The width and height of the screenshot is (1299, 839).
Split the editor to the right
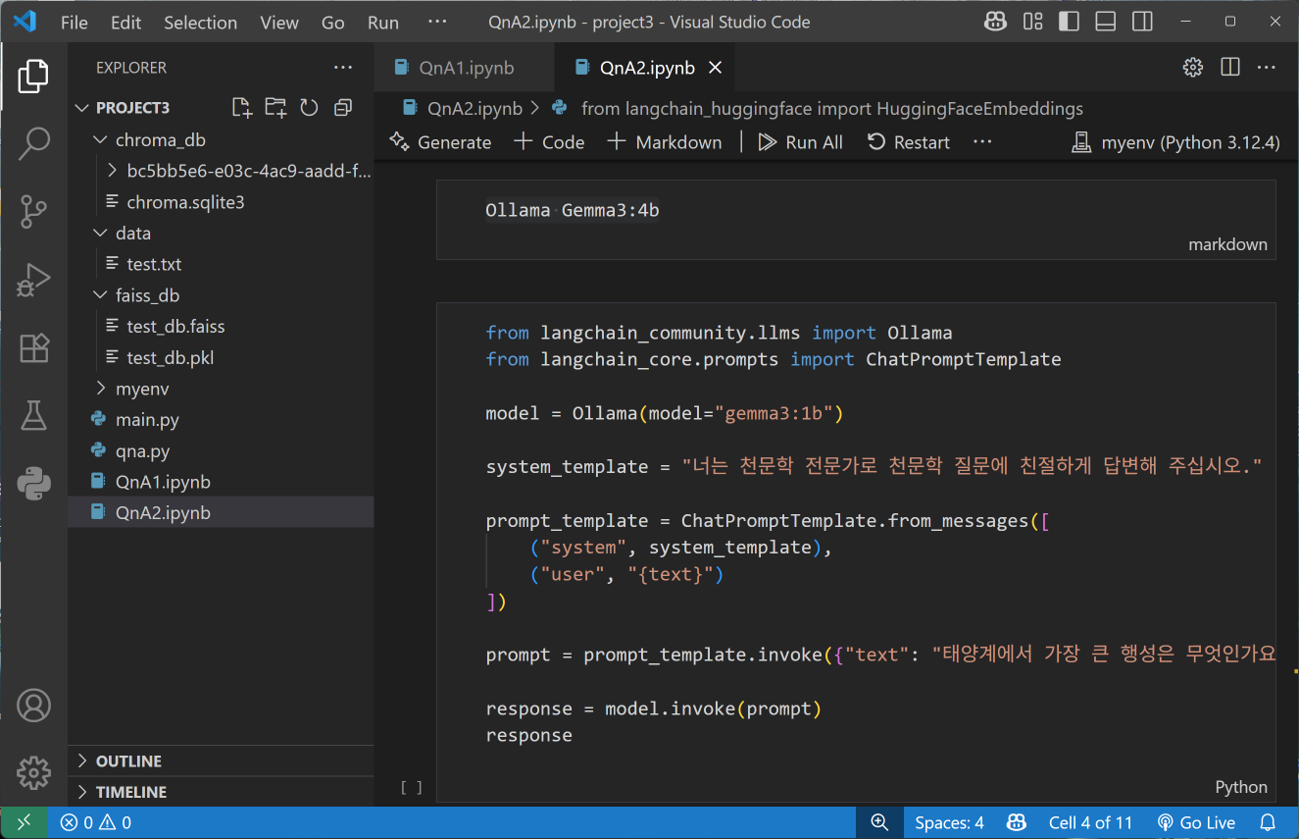coord(1230,67)
